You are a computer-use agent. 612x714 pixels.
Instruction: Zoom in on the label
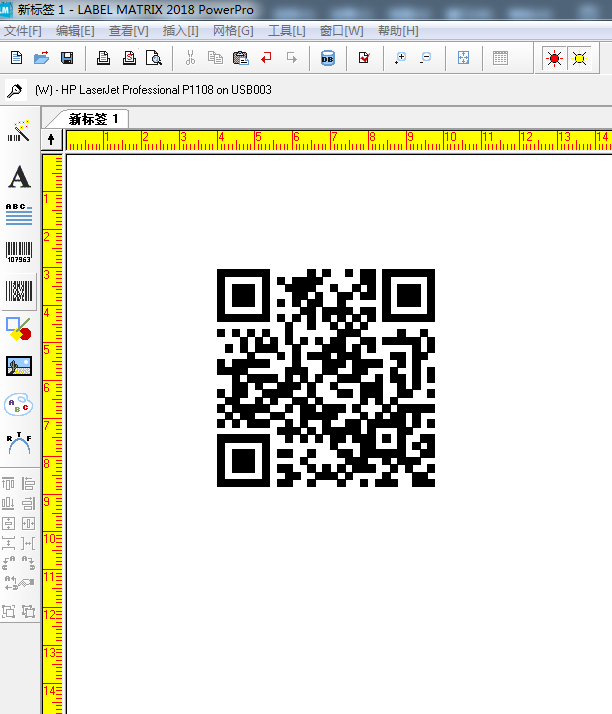point(400,58)
